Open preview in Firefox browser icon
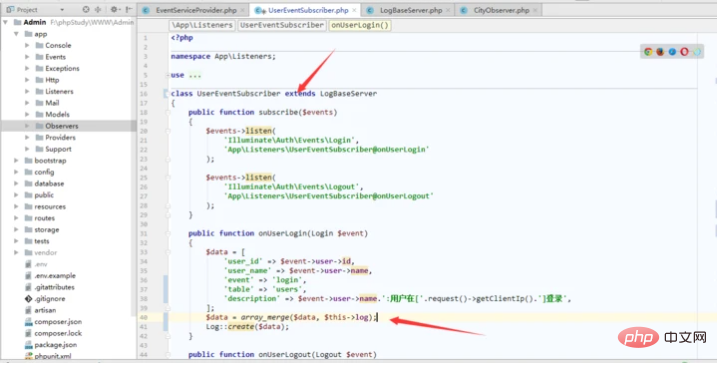Image resolution: width=717 pixels, height=370 pixels. tap(660, 52)
